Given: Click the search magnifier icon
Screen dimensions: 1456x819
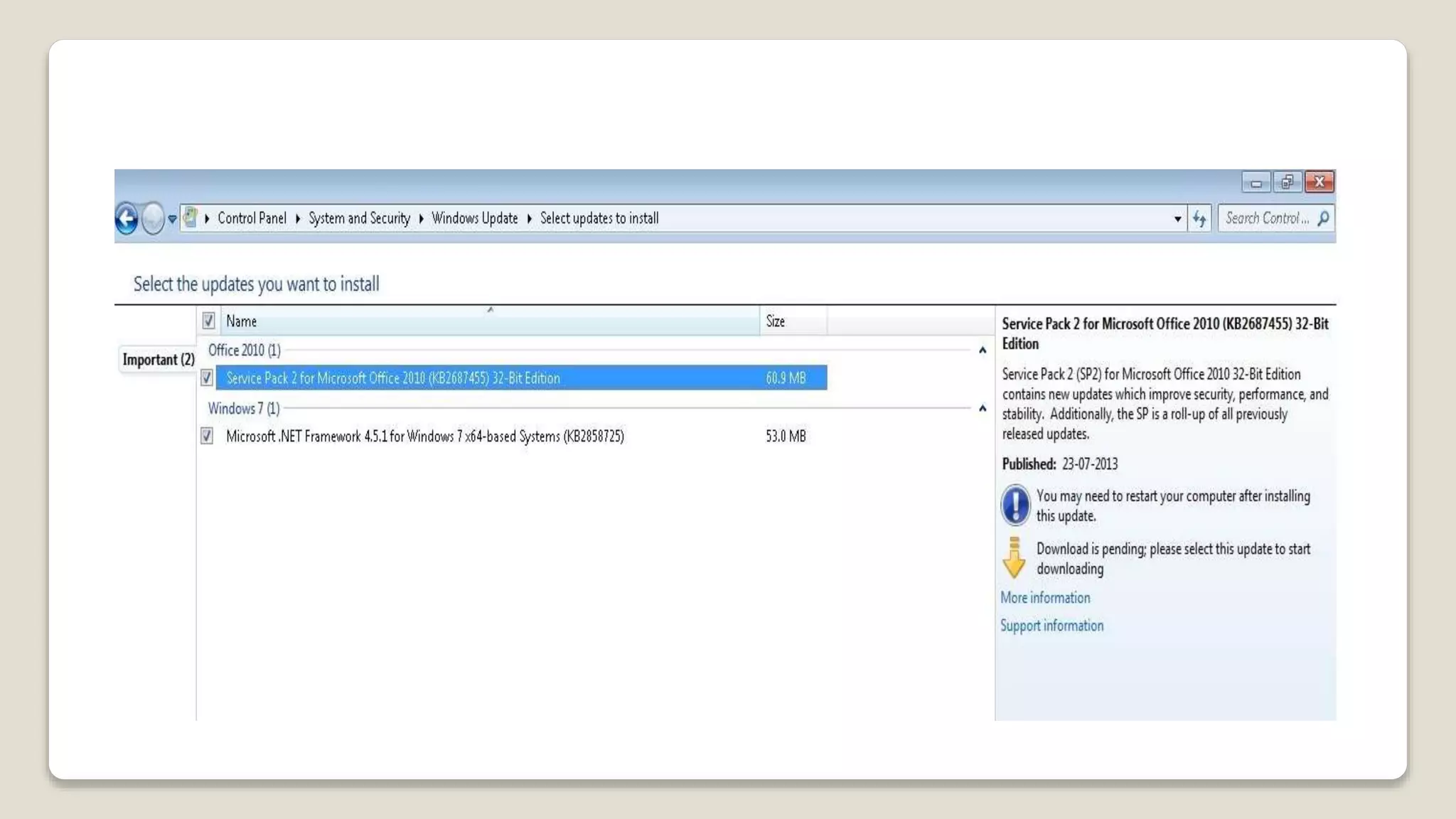Looking at the screenshot, I should tap(1323, 218).
